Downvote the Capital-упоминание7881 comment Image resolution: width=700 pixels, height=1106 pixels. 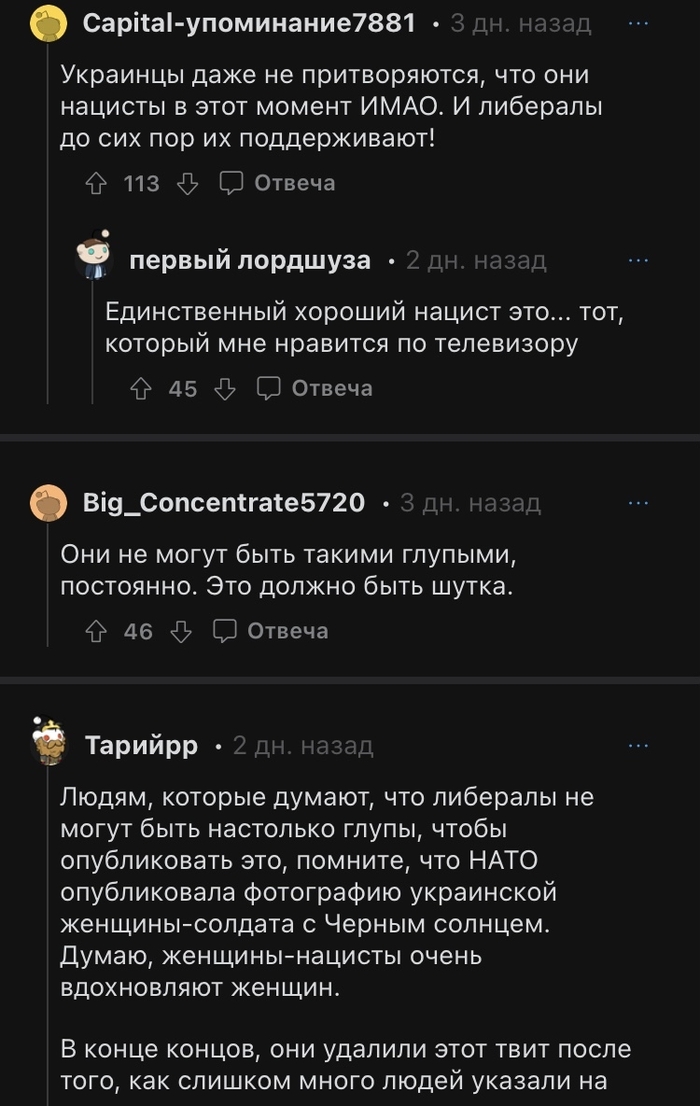[187, 183]
